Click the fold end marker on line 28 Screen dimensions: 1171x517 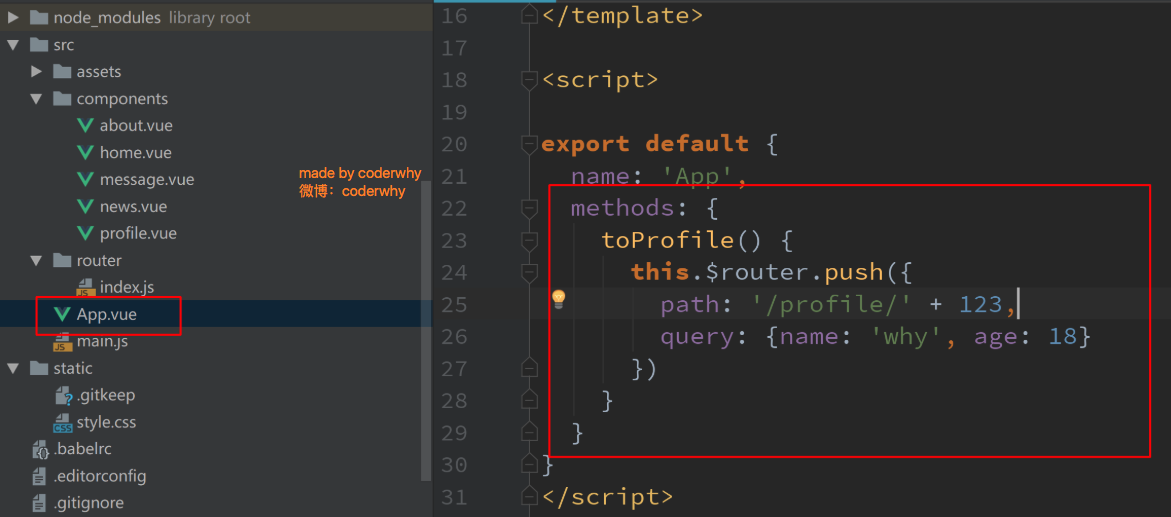pos(529,401)
